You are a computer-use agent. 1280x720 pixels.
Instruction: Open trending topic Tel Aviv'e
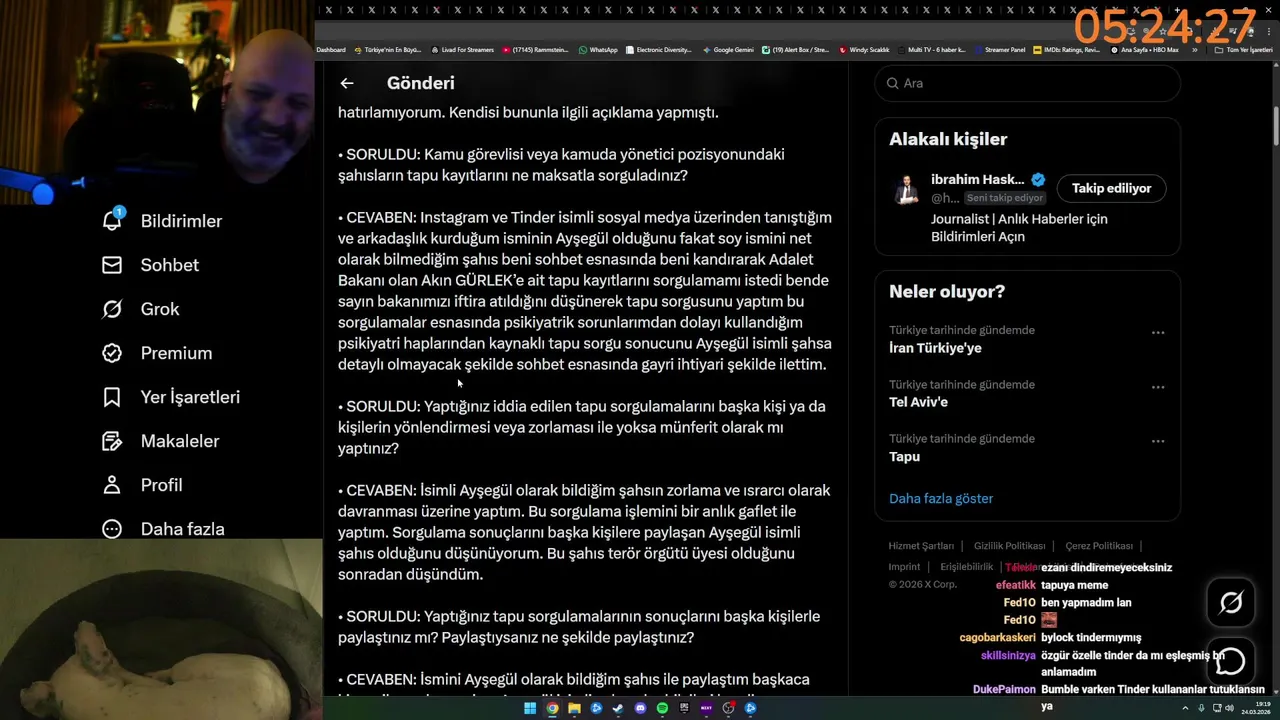point(918,402)
